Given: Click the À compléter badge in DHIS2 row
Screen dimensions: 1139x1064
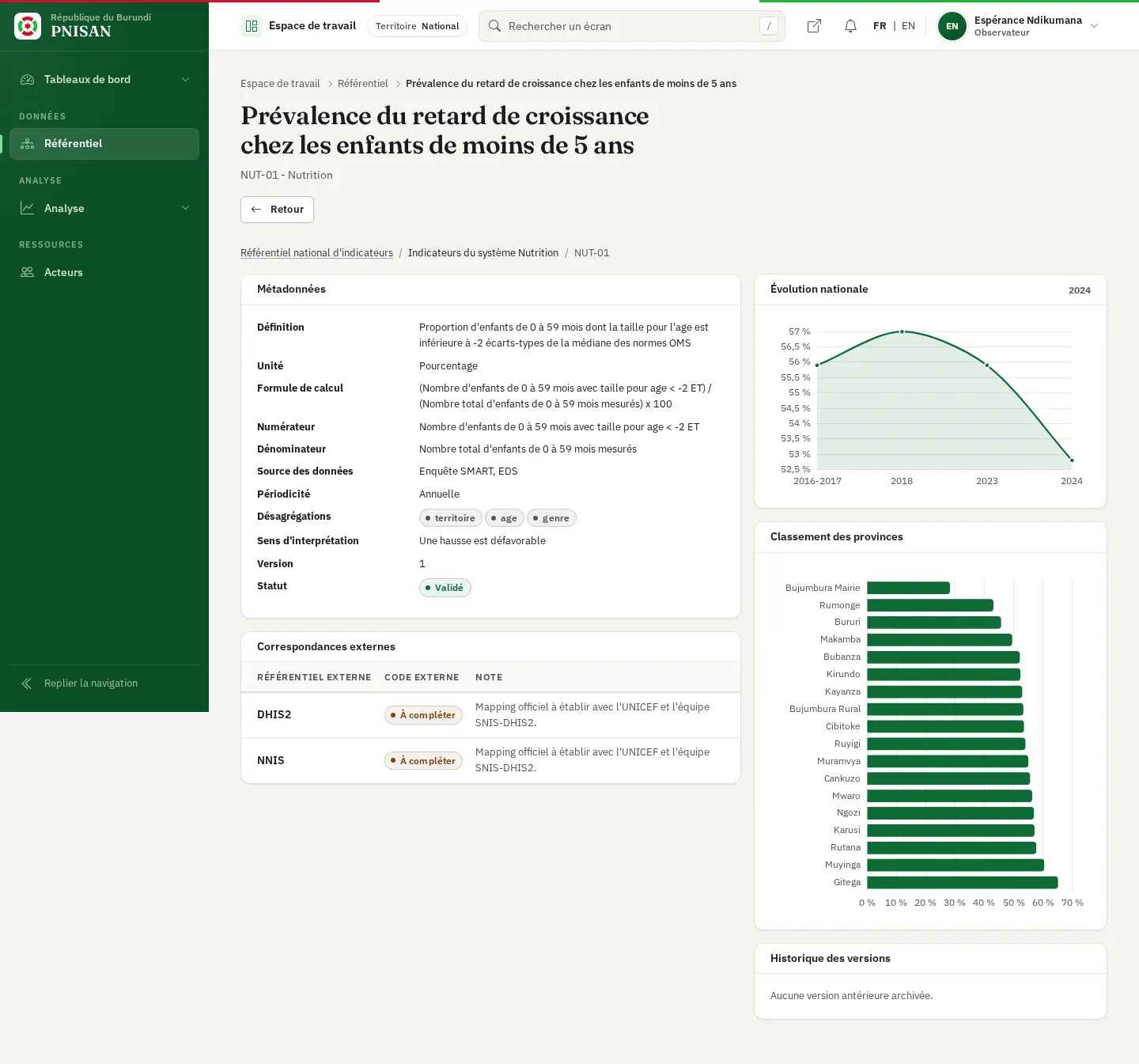Looking at the screenshot, I should (423, 715).
